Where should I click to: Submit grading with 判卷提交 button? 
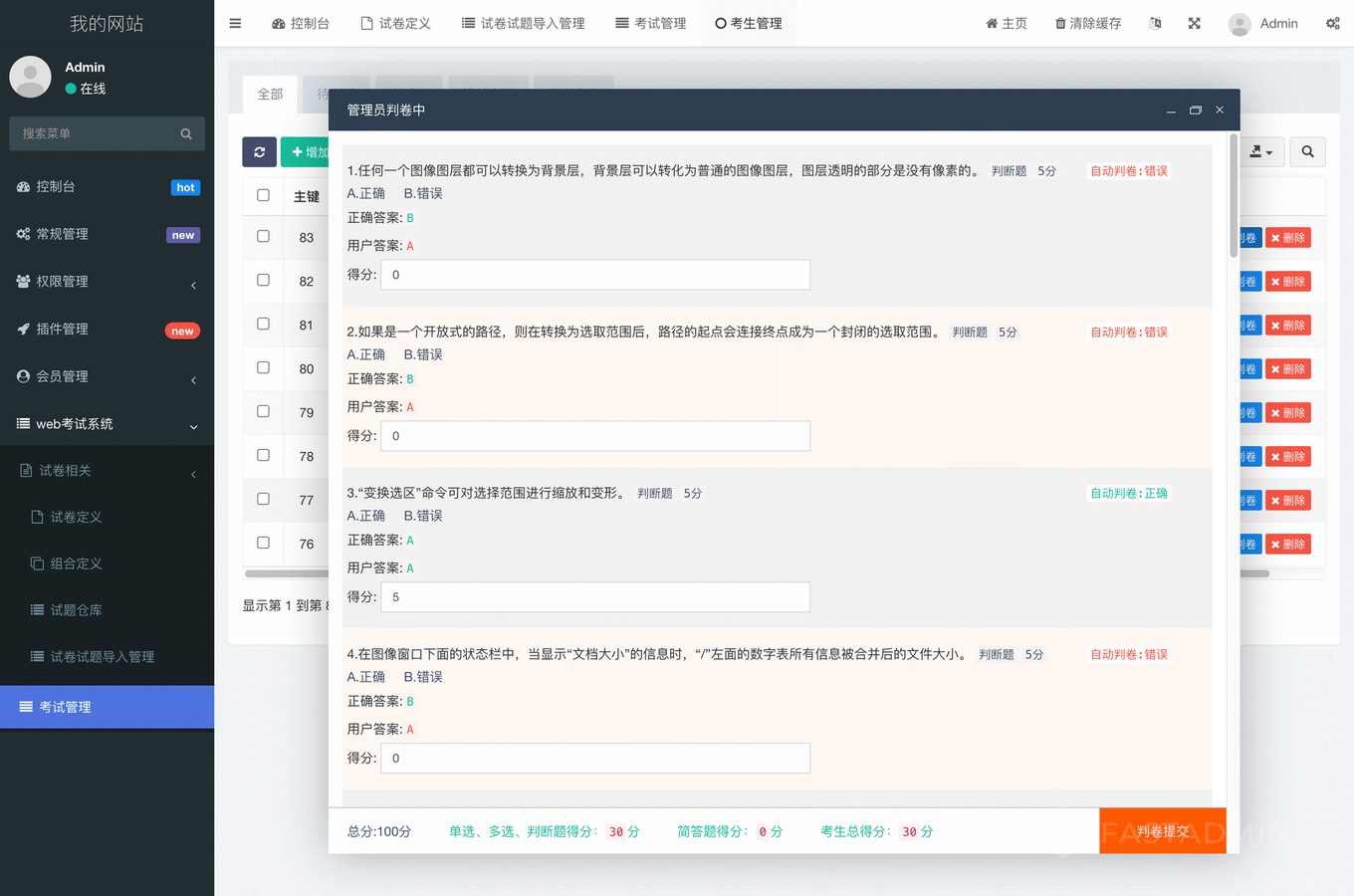click(1162, 831)
